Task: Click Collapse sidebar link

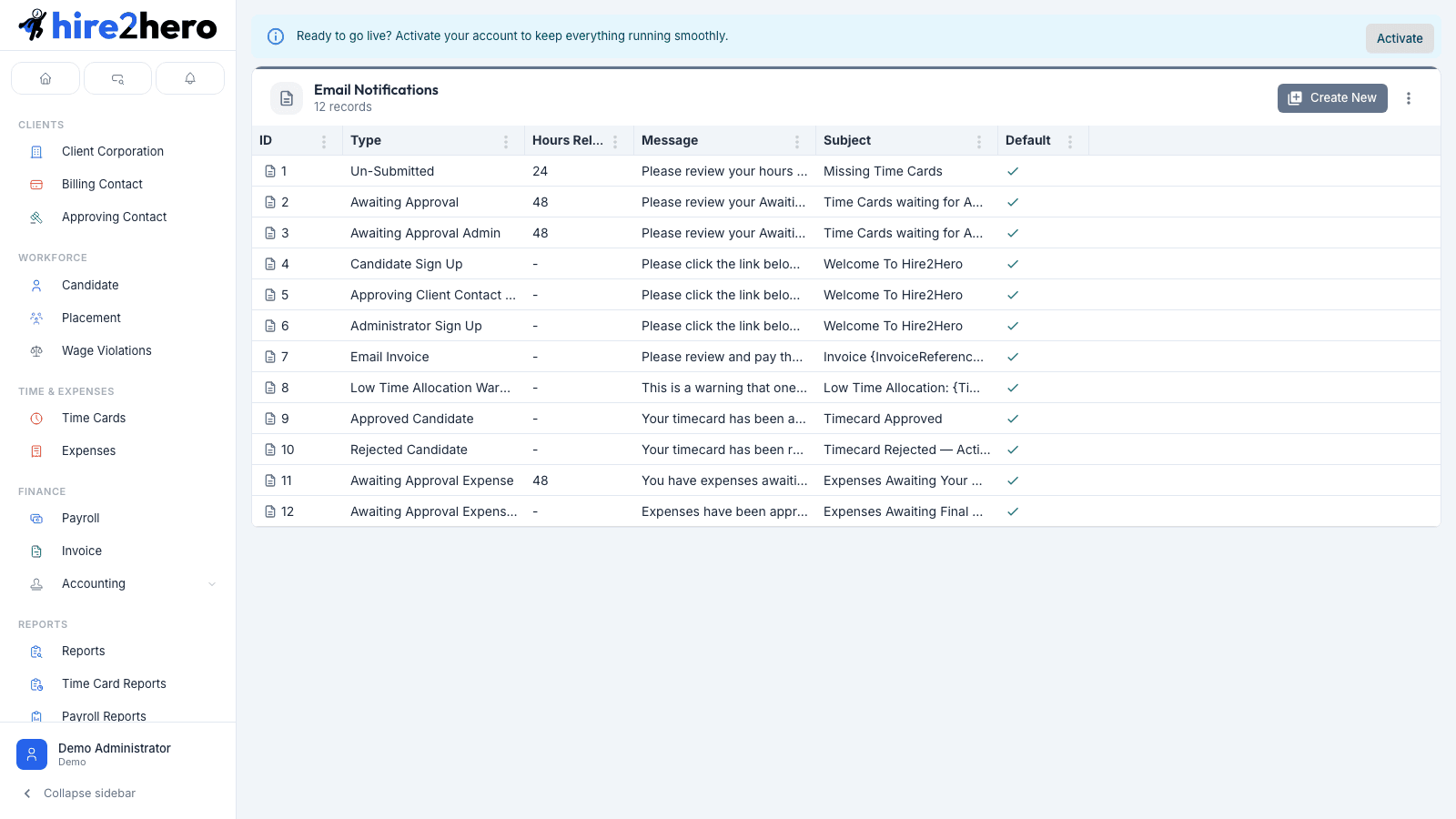Action: pos(89,794)
